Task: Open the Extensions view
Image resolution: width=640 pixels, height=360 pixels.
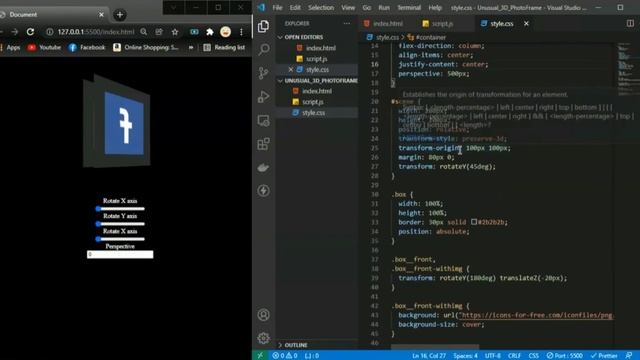Action: click(264, 144)
